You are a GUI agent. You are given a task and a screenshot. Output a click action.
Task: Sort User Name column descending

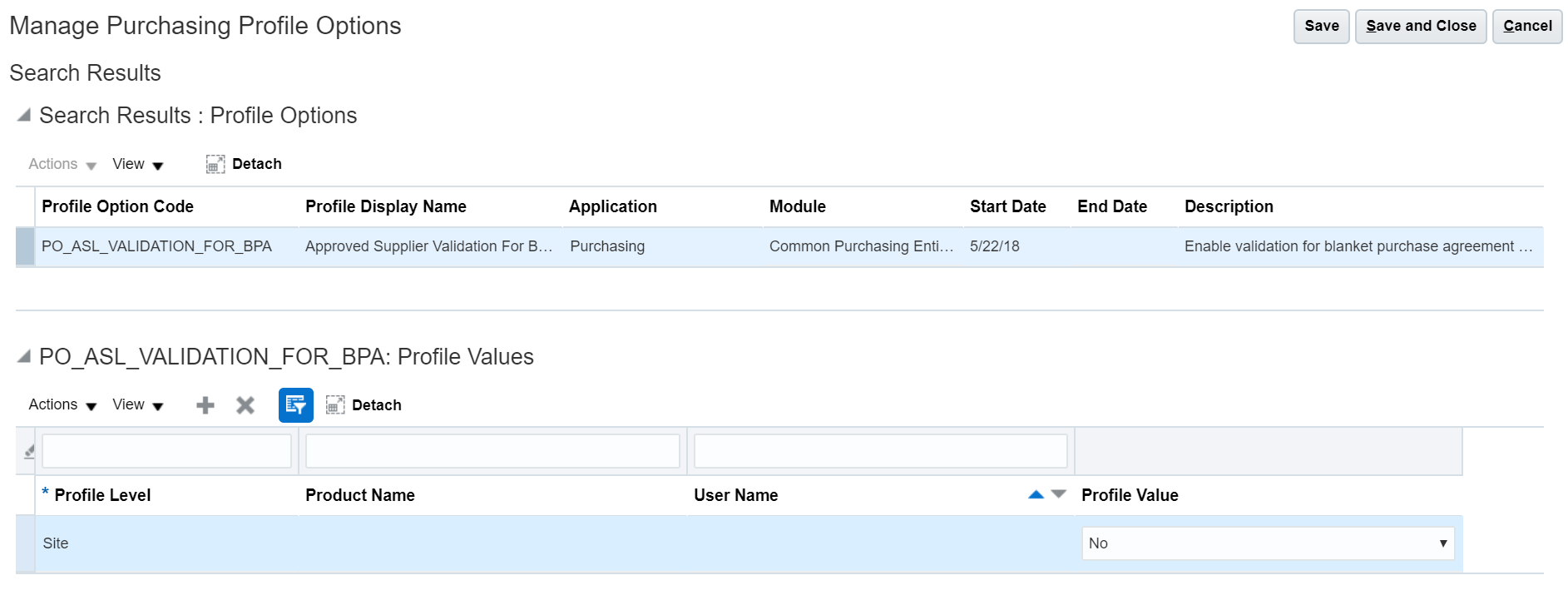coord(1058,494)
